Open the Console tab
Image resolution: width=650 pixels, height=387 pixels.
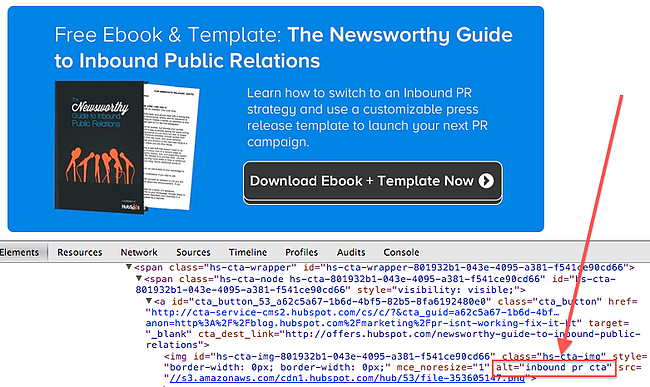[x=401, y=252]
